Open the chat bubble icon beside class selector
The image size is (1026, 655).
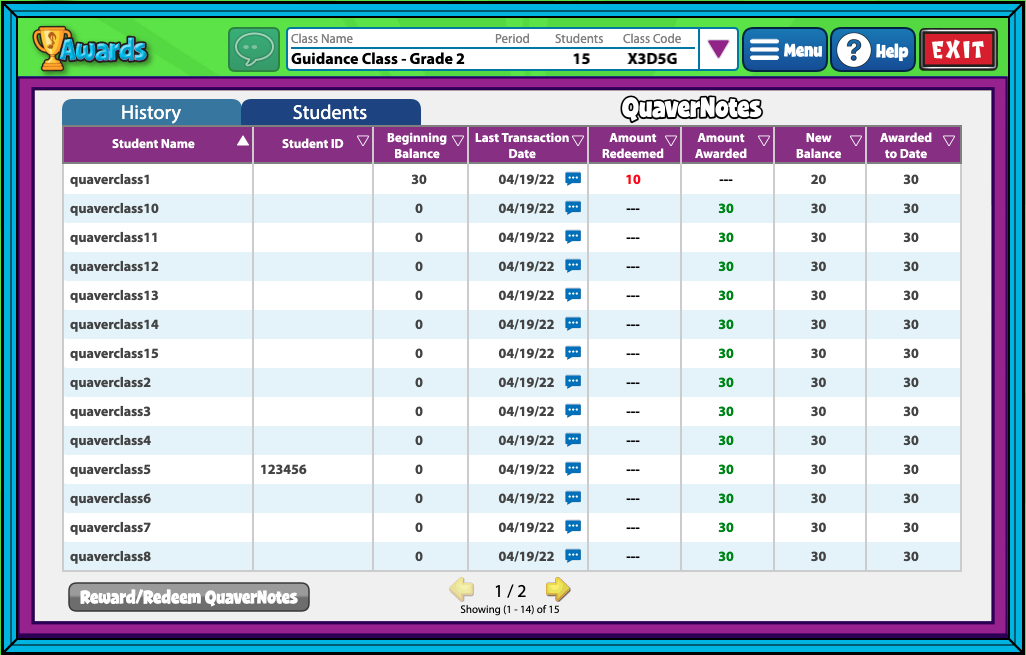pyautogui.click(x=254, y=49)
